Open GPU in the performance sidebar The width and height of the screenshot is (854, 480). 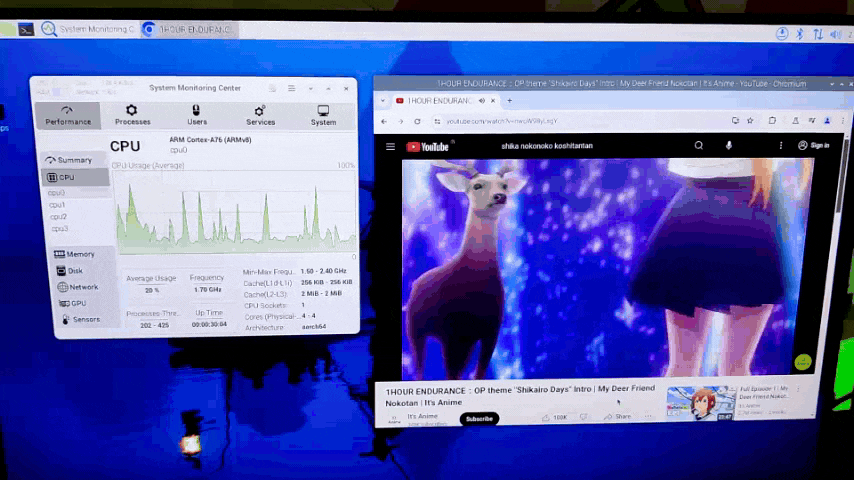click(73, 303)
